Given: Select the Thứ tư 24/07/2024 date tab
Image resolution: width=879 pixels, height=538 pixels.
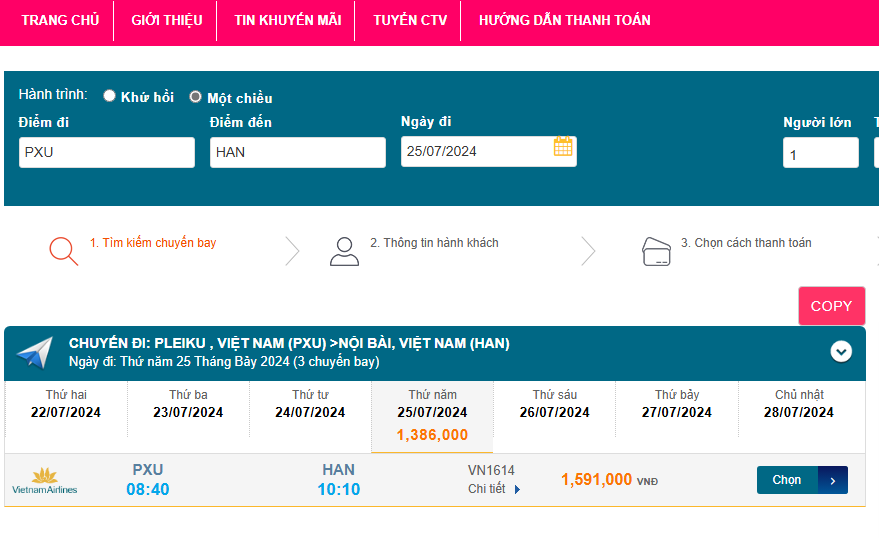Looking at the screenshot, I should coord(310,404).
